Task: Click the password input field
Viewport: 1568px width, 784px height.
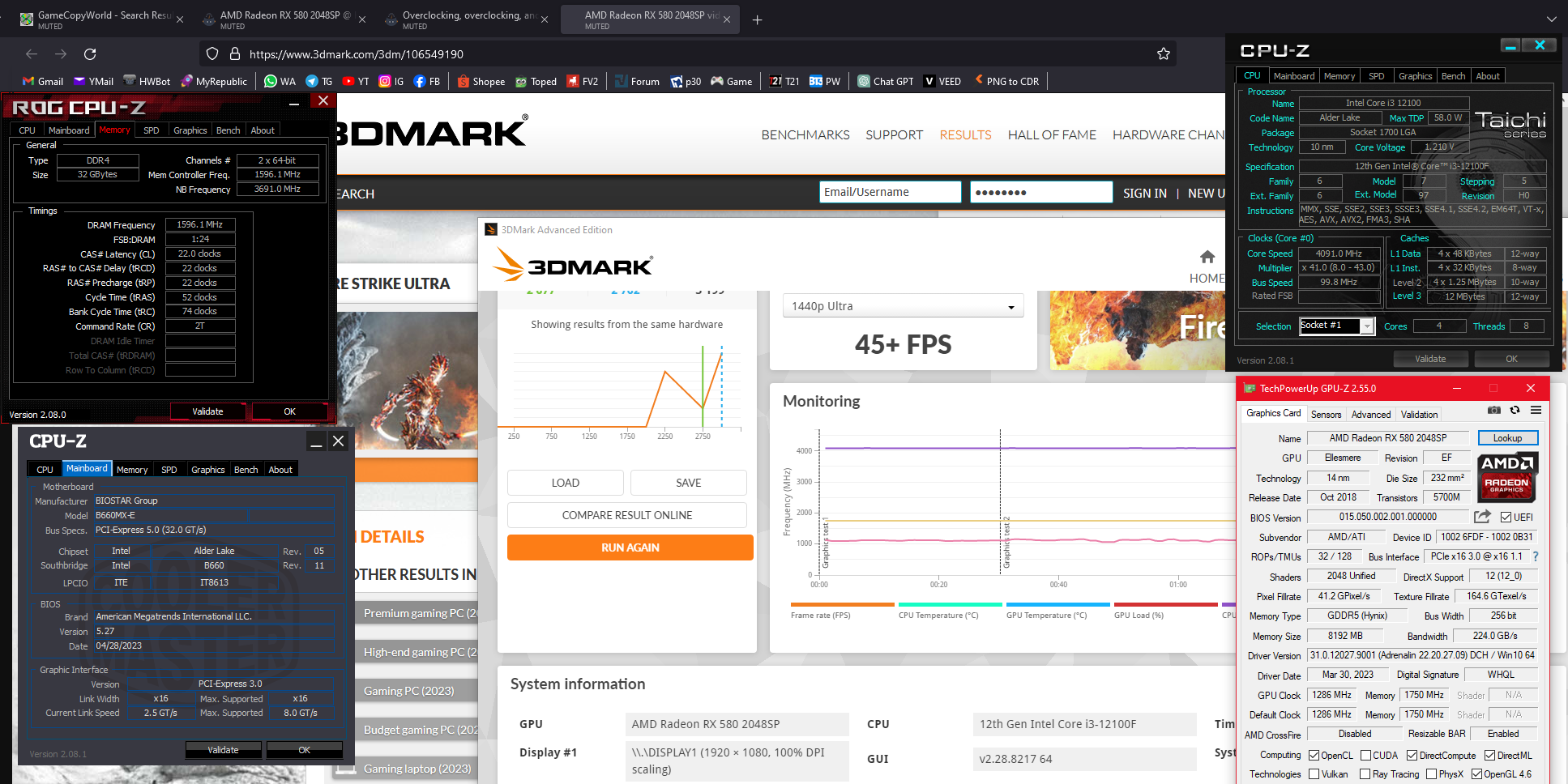Action: (1041, 192)
